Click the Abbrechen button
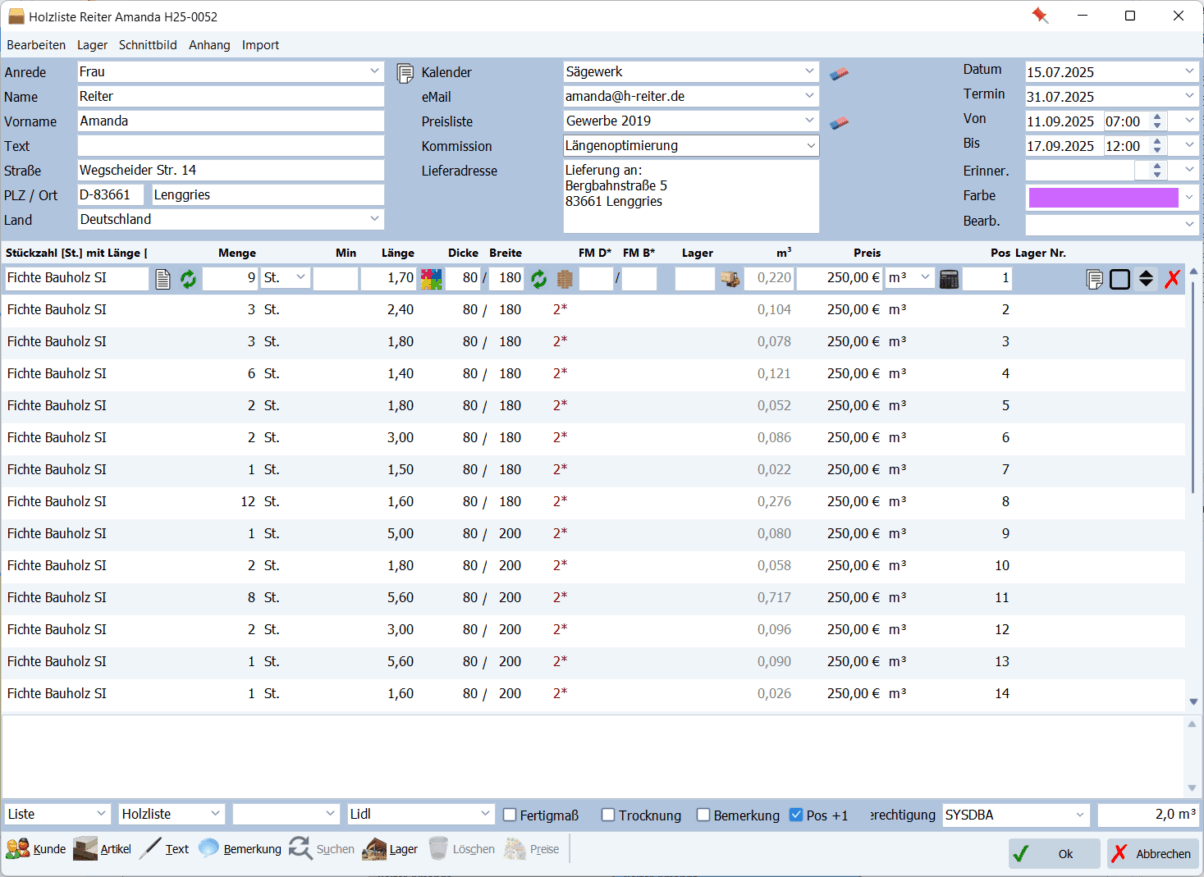 point(1152,854)
